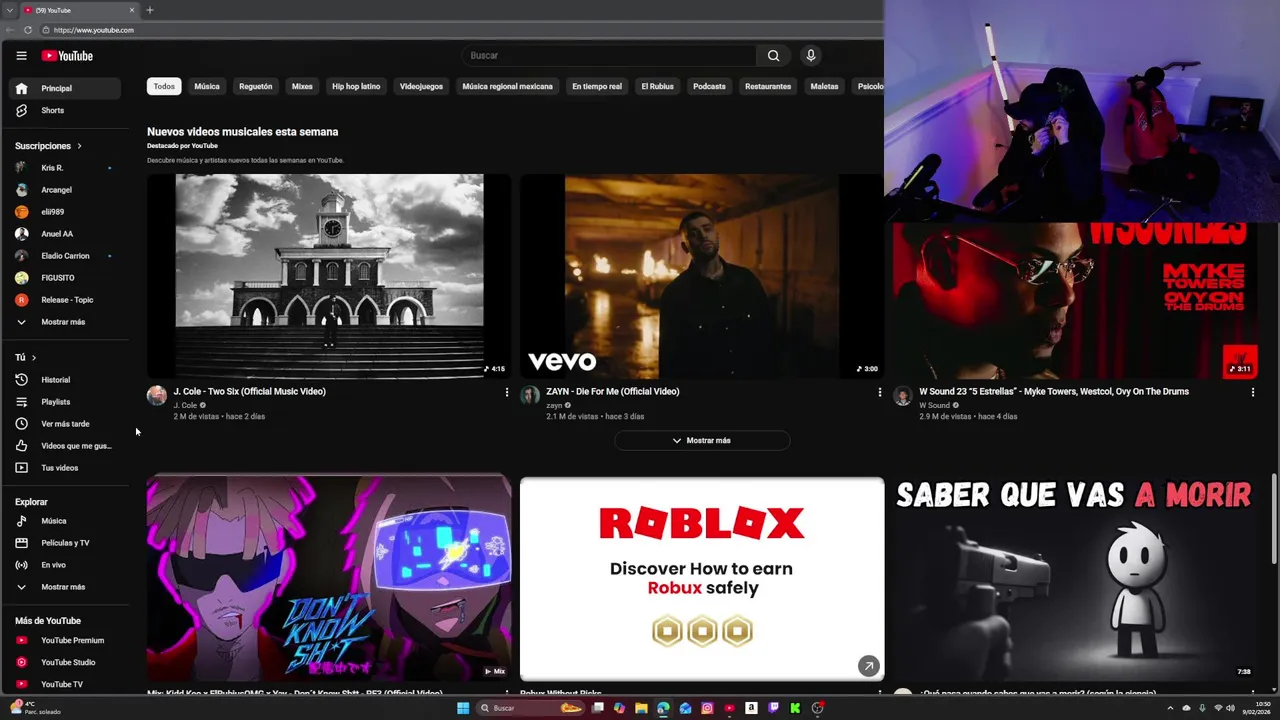
Task: Open the YouTube hamburger guide menu
Action: tap(21, 56)
